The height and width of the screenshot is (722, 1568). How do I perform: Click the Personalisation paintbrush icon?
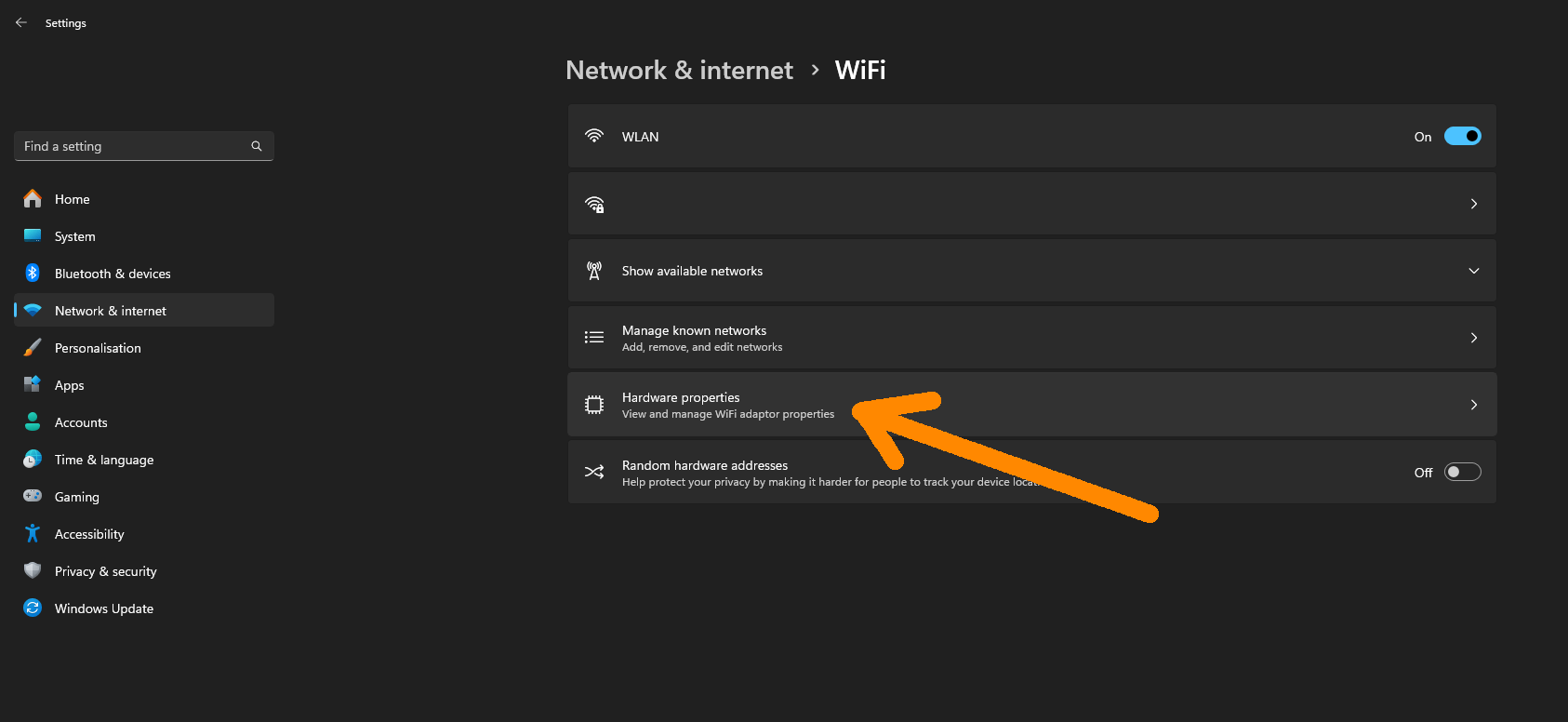(x=33, y=348)
